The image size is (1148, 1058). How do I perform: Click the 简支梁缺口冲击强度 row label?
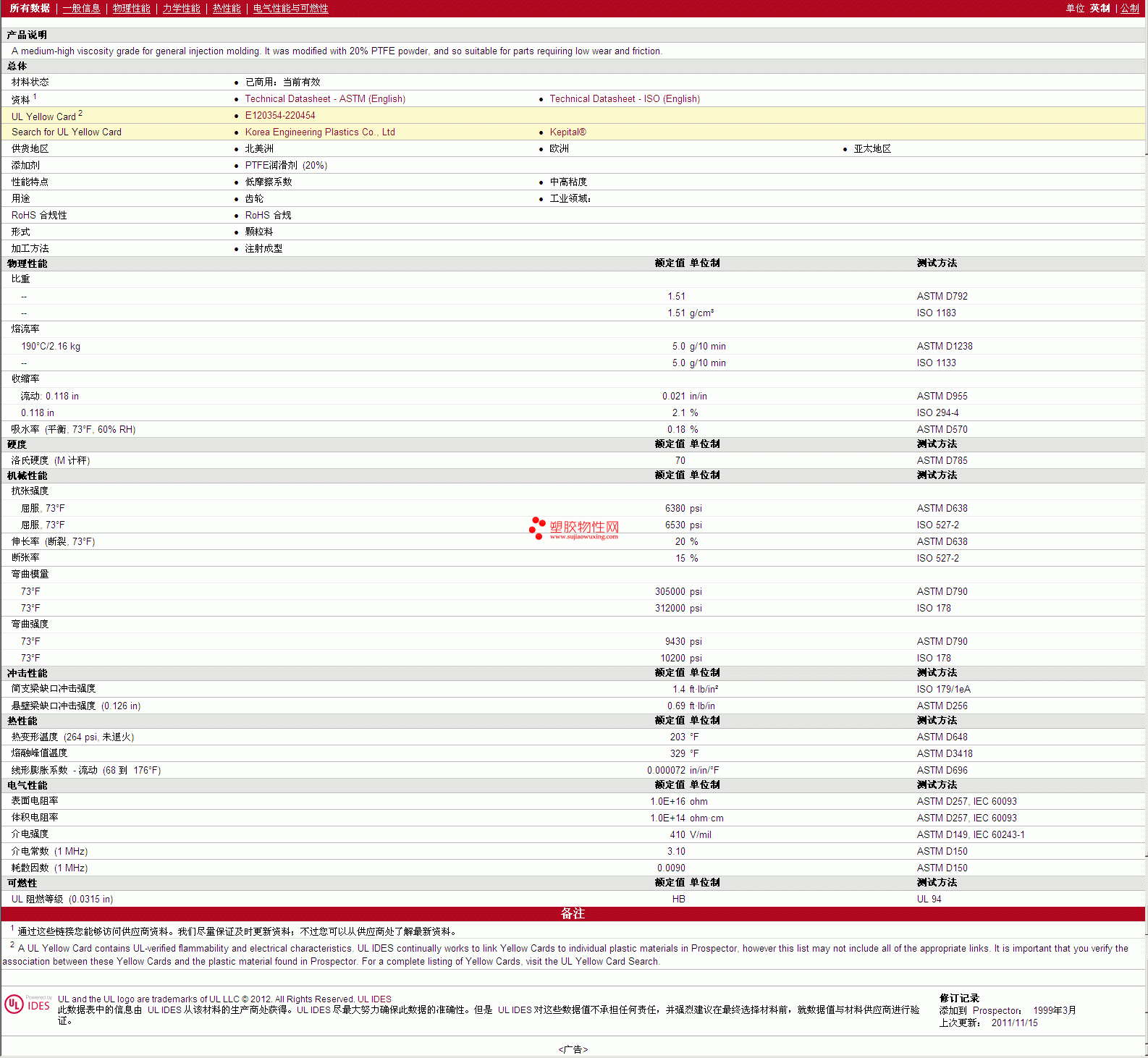click(54, 689)
